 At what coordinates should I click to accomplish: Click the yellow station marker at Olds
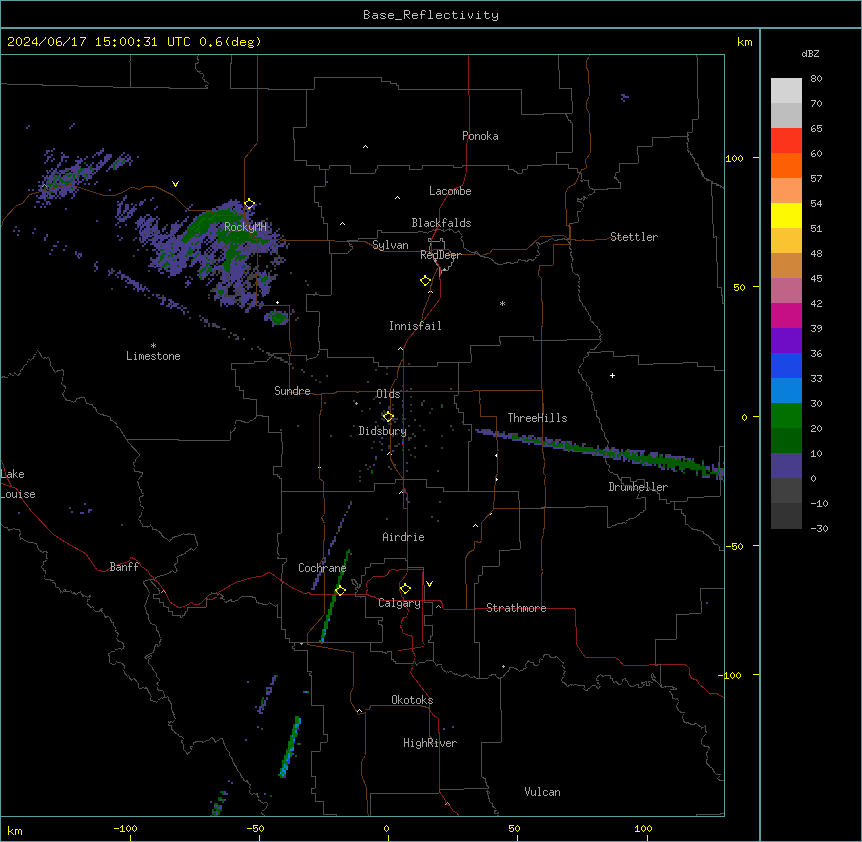tap(388, 417)
